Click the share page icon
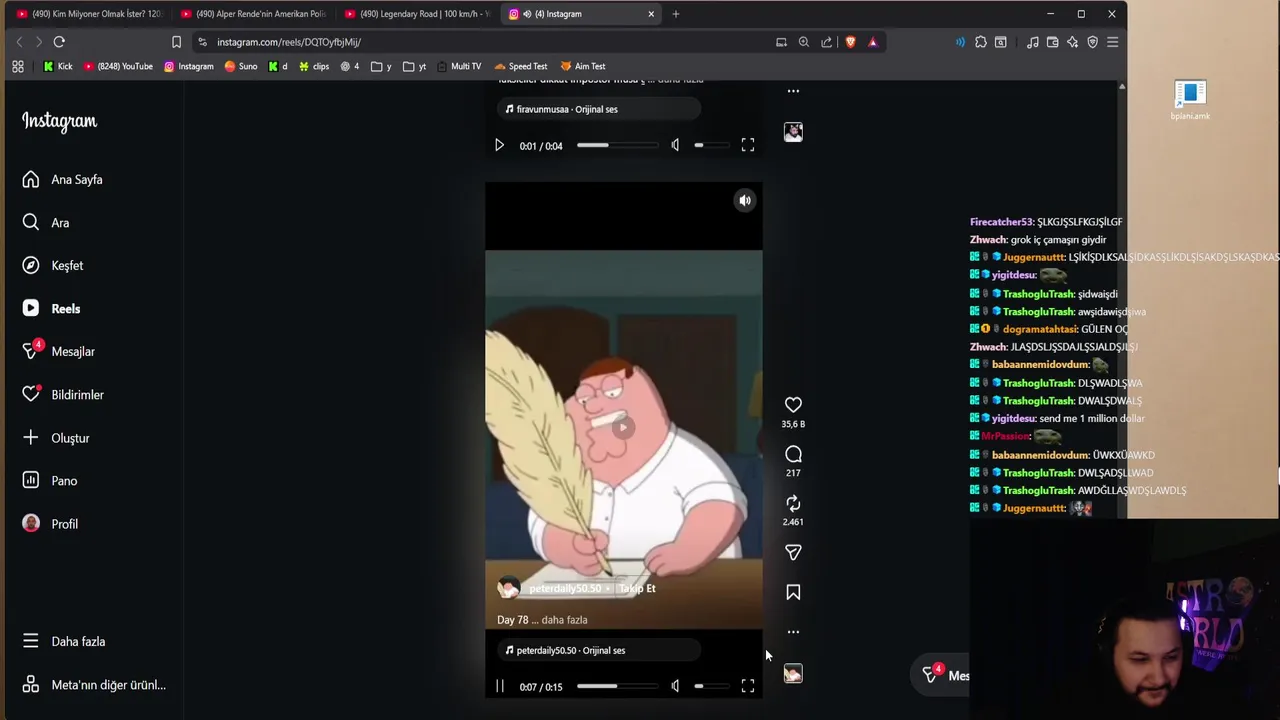Image resolution: width=1280 pixels, height=720 pixels. coord(827,42)
